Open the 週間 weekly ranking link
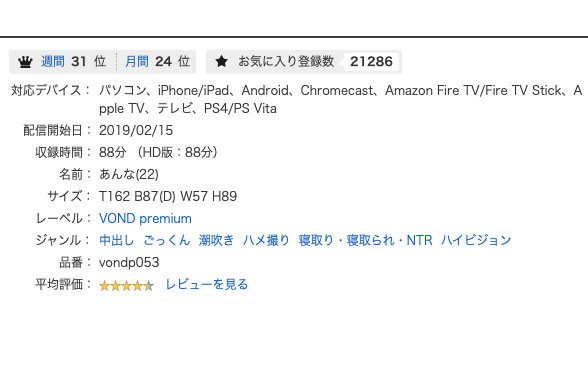Viewport: 588px width, 386px height. coord(53,61)
